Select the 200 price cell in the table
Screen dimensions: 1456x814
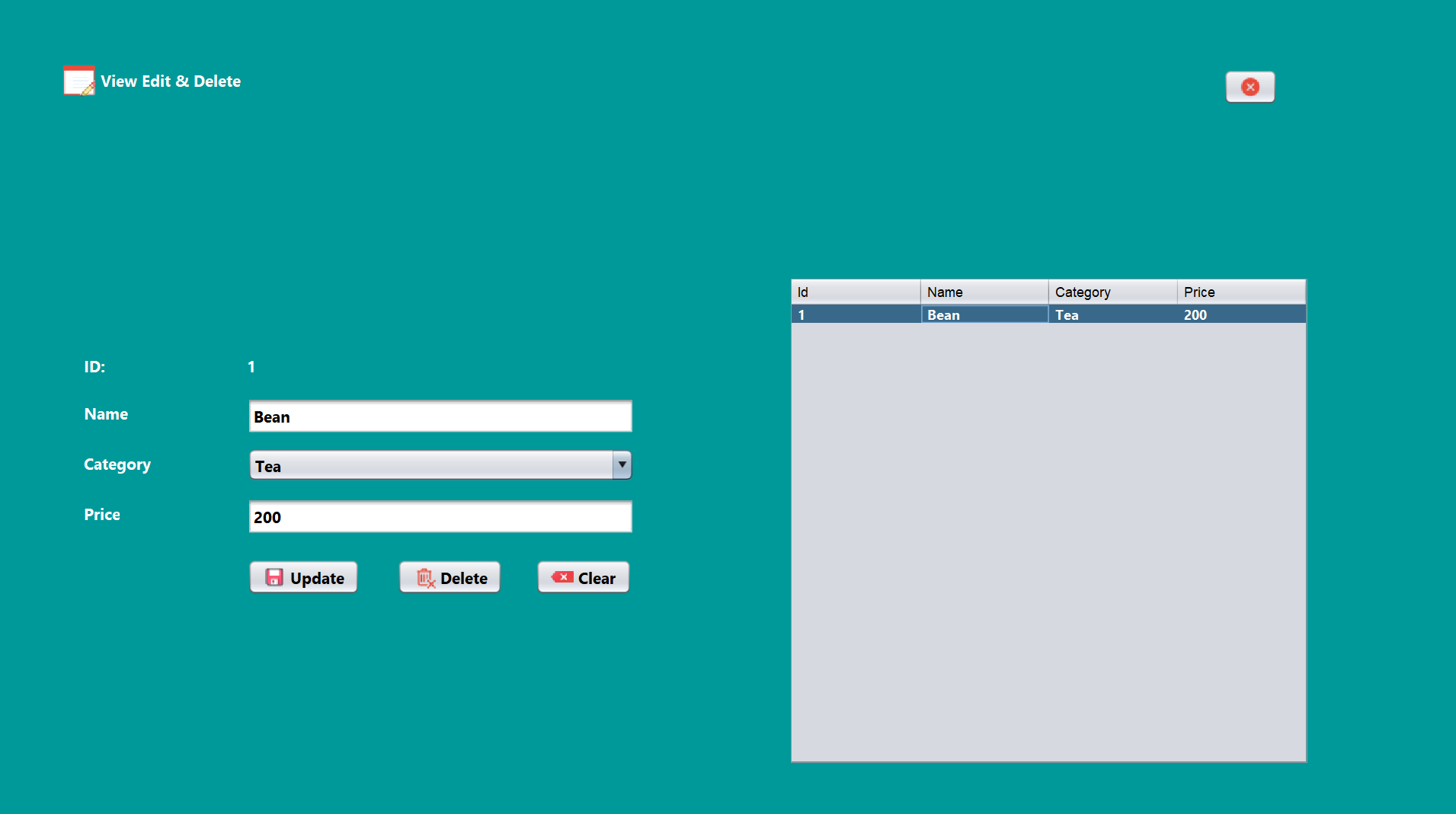coord(1240,314)
